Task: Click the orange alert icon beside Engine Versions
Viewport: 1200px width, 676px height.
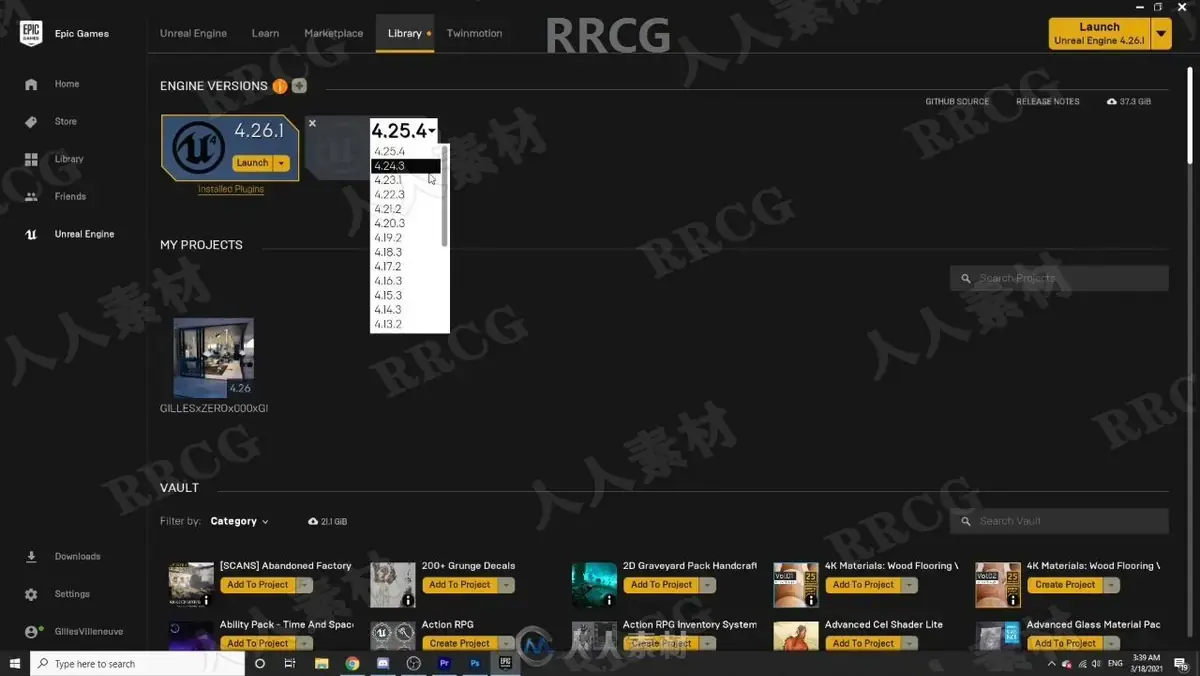Action: pos(279,86)
